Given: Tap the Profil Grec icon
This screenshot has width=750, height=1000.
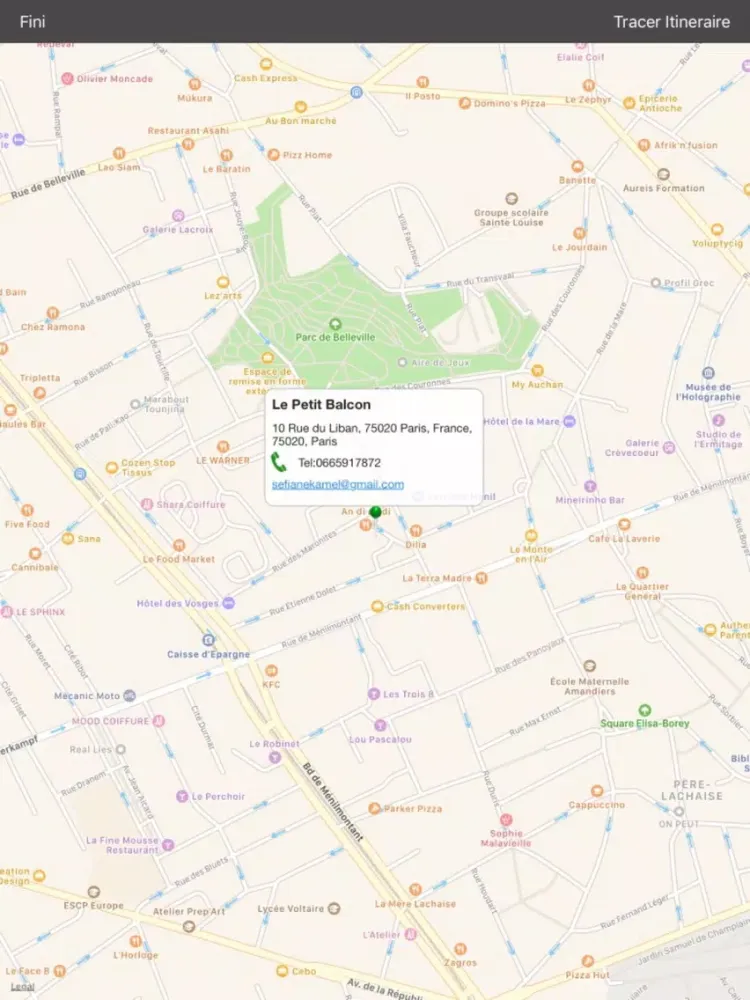Looking at the screenshot, I should pyautogui.click(x=656, y=283).
